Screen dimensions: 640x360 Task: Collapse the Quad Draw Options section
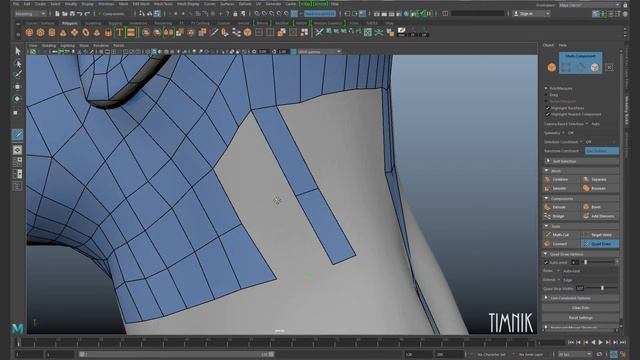coord(546,254)
